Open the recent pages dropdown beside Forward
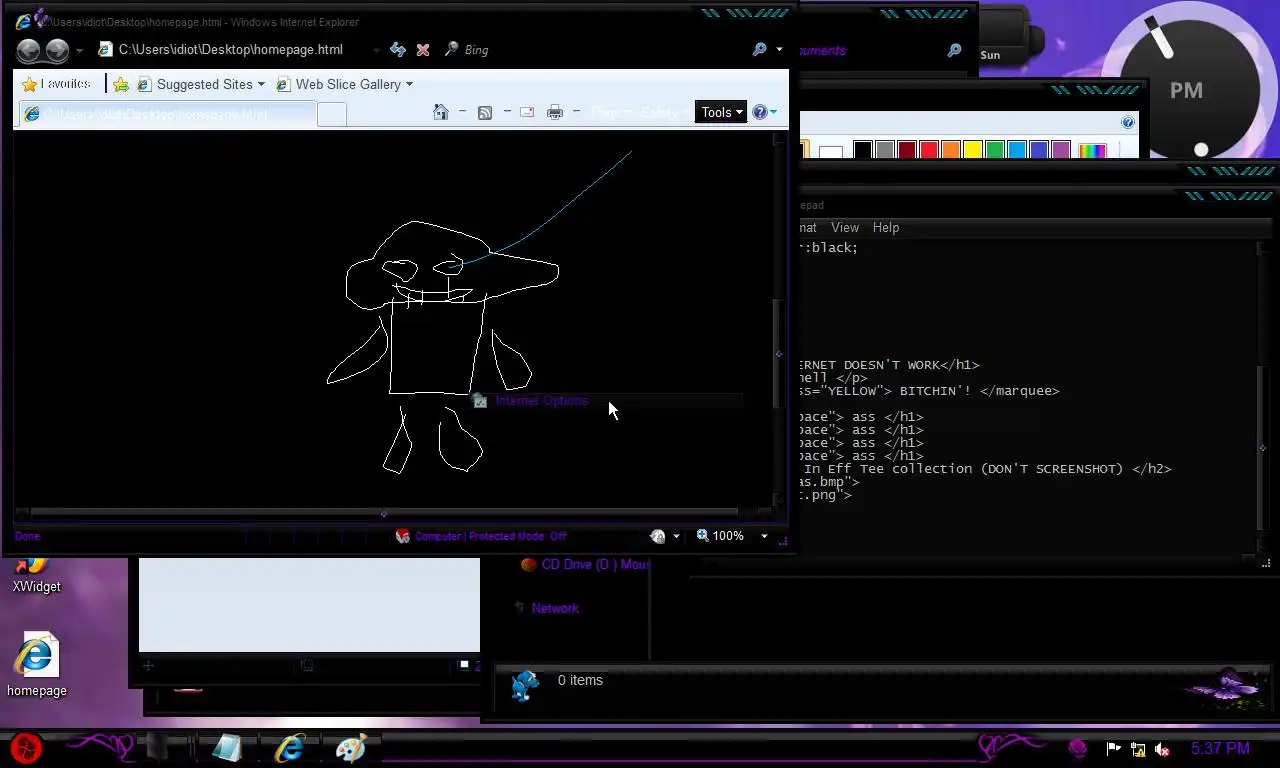The width and height of the screenshot is (1280, 768). (x=79, y=50)
